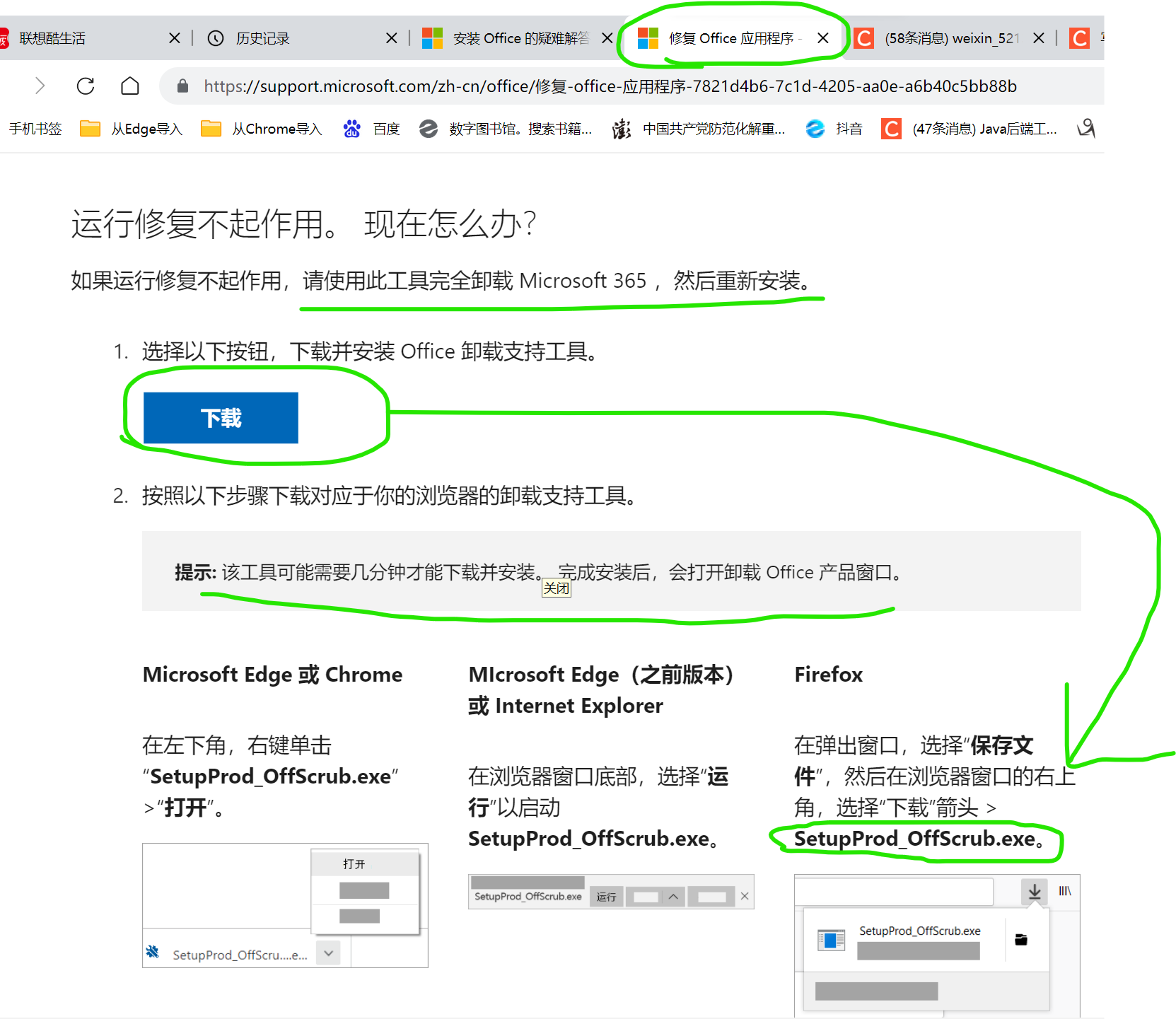The width and height of the screenshot is (1176, 1019).
Task: Reload the page with refresh icon
Action: pos(86,86)
